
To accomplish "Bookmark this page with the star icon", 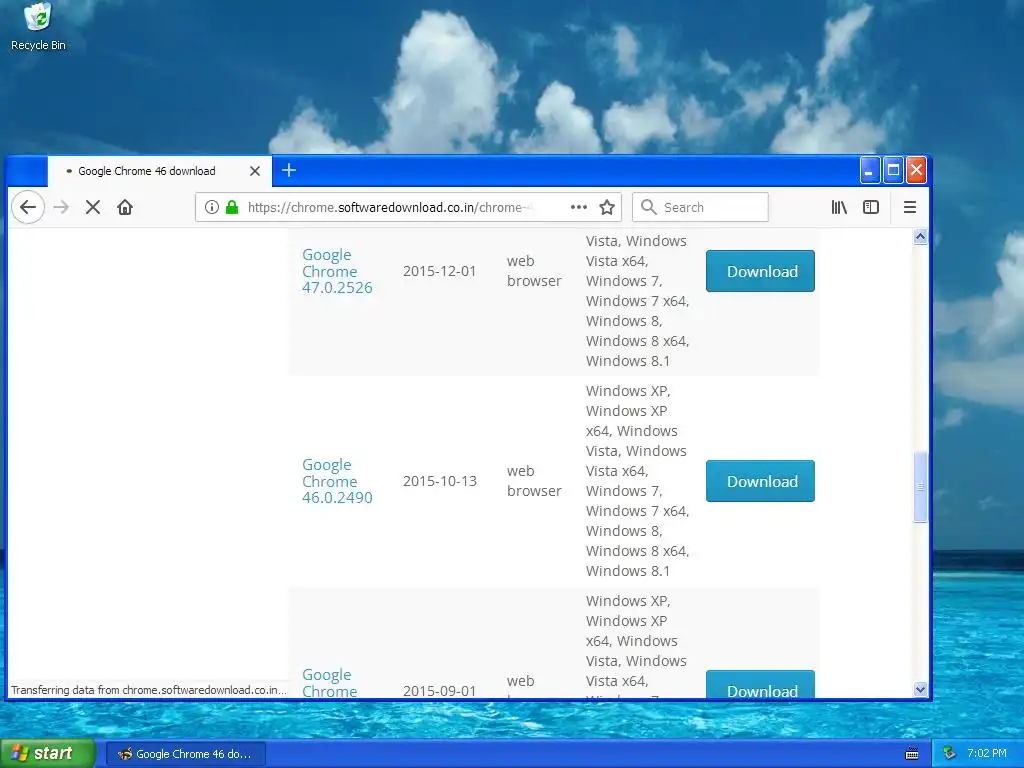I will (607, 208).
